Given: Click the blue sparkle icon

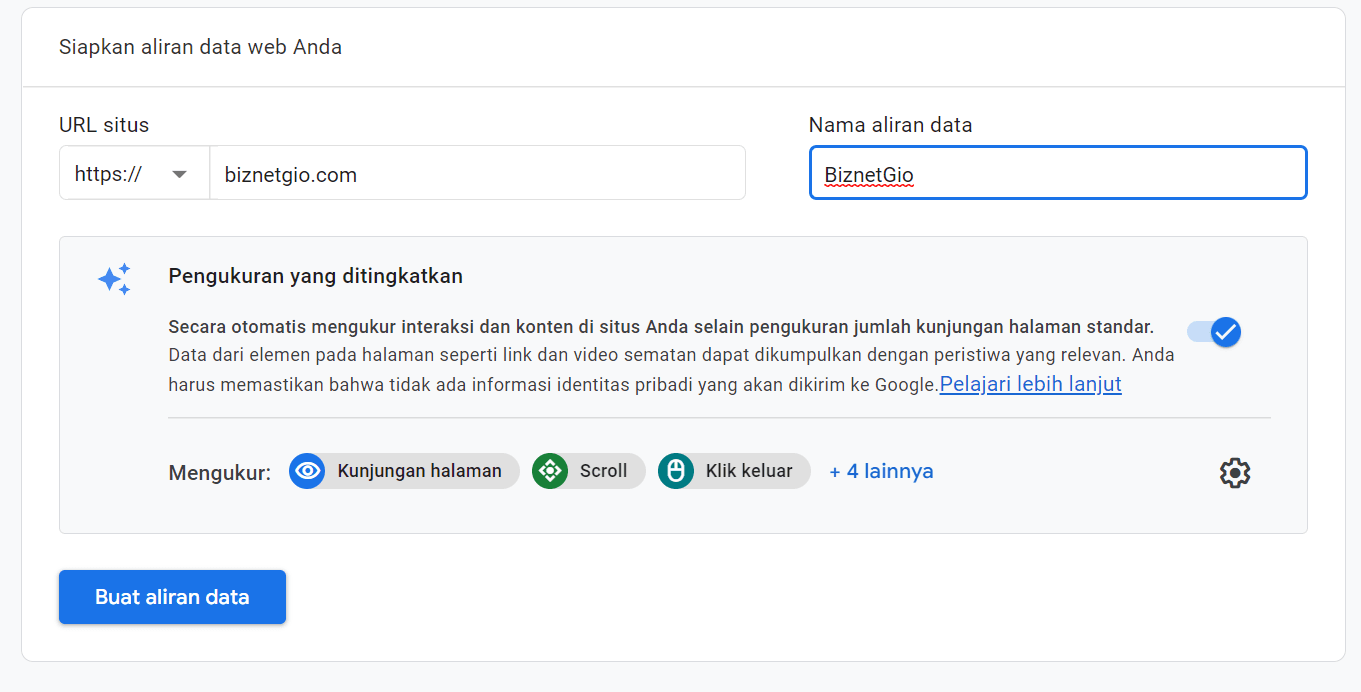Looking at the screenshot, I should (x=114, y=279).
